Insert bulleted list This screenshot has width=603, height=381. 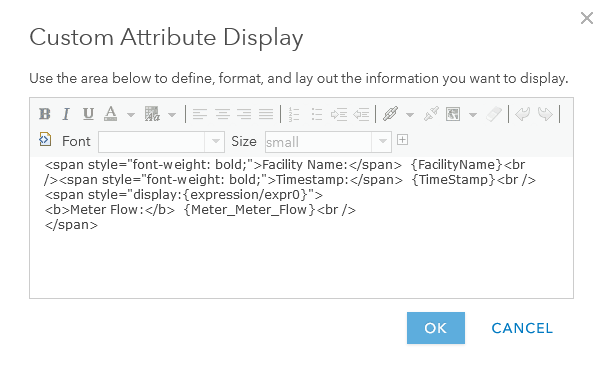tap(317, 114)
